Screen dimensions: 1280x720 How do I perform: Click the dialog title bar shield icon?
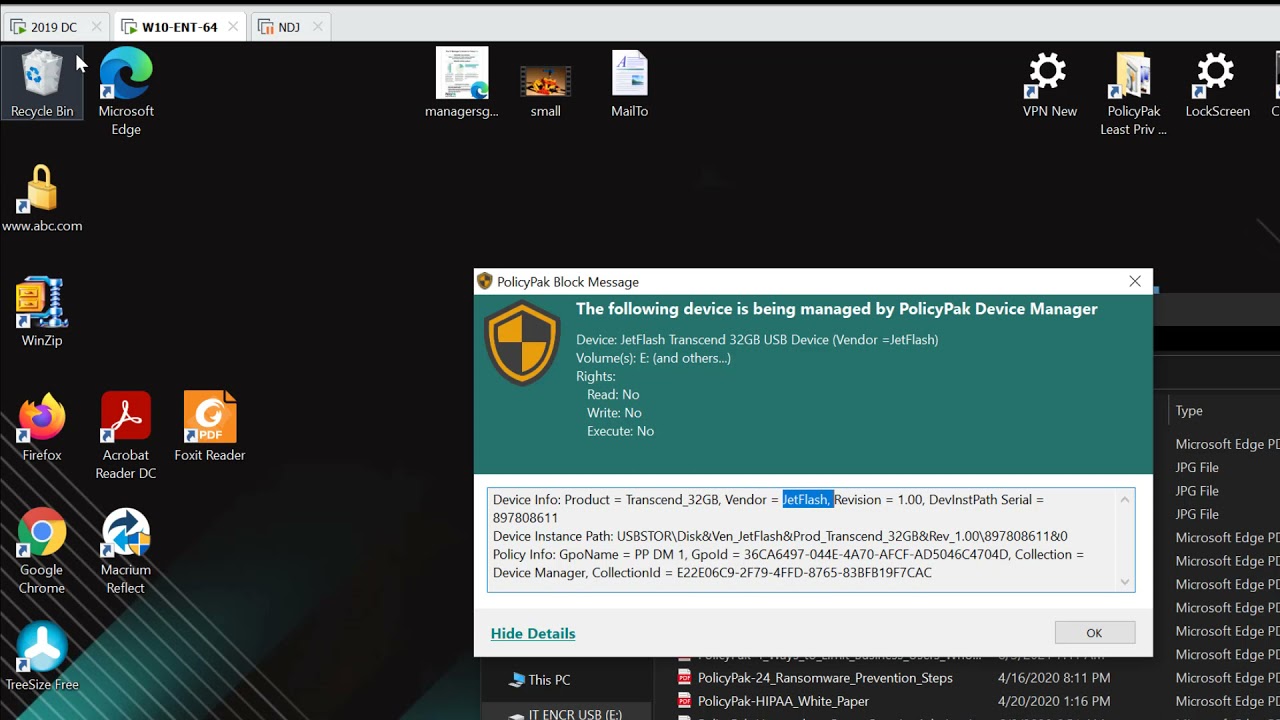(485, 282)
